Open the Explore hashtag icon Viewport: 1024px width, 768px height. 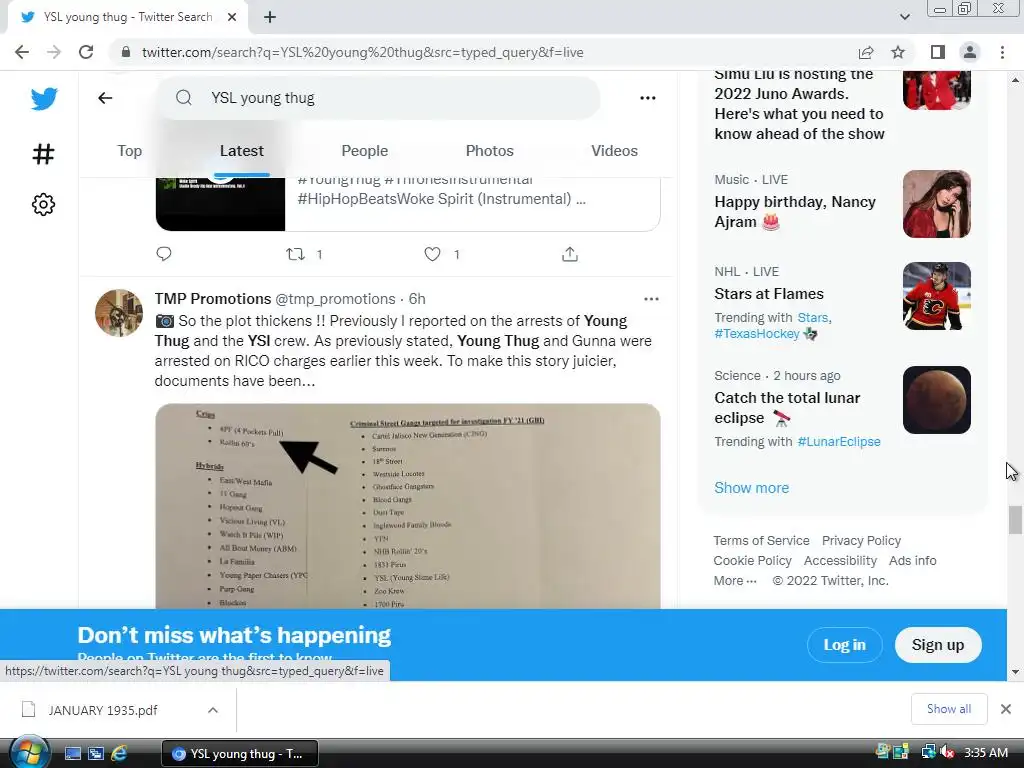[x=44, y=154]
